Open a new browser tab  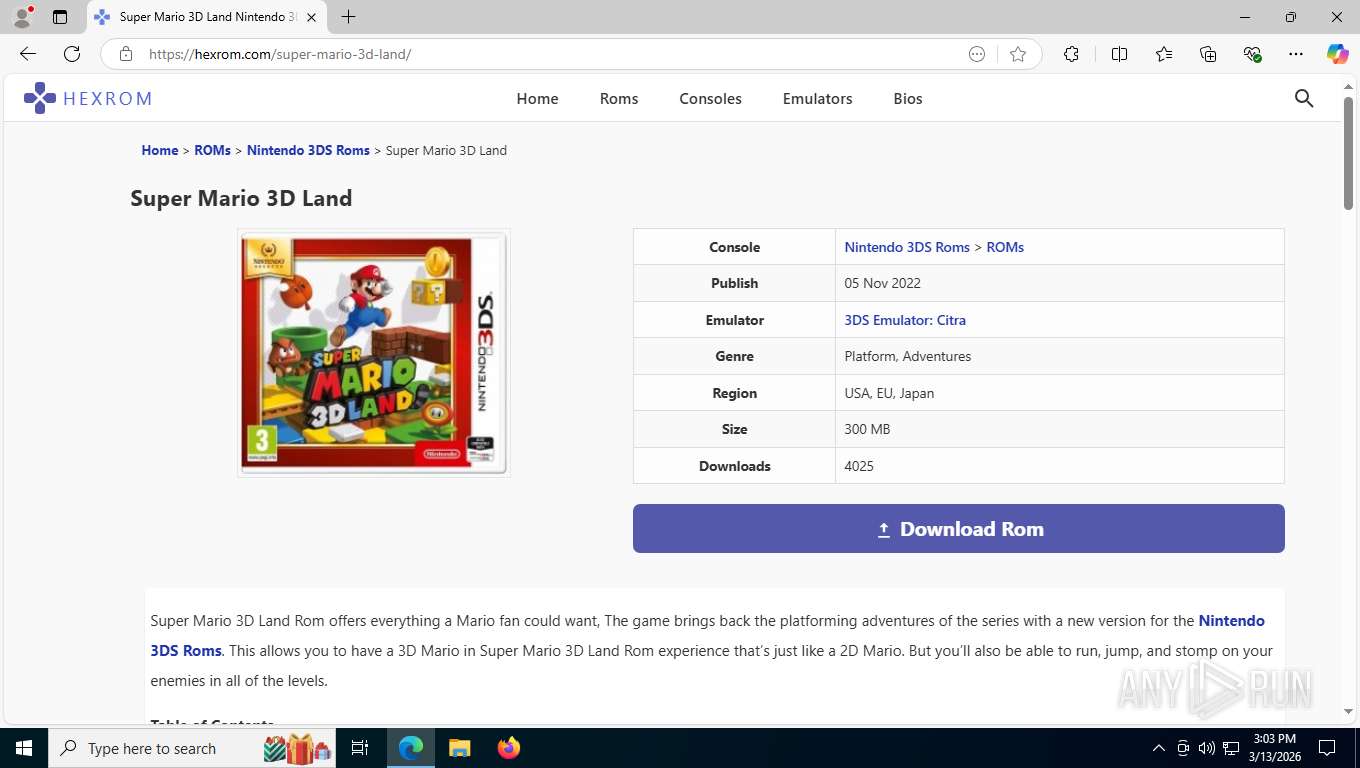click(x=348, y=17)
